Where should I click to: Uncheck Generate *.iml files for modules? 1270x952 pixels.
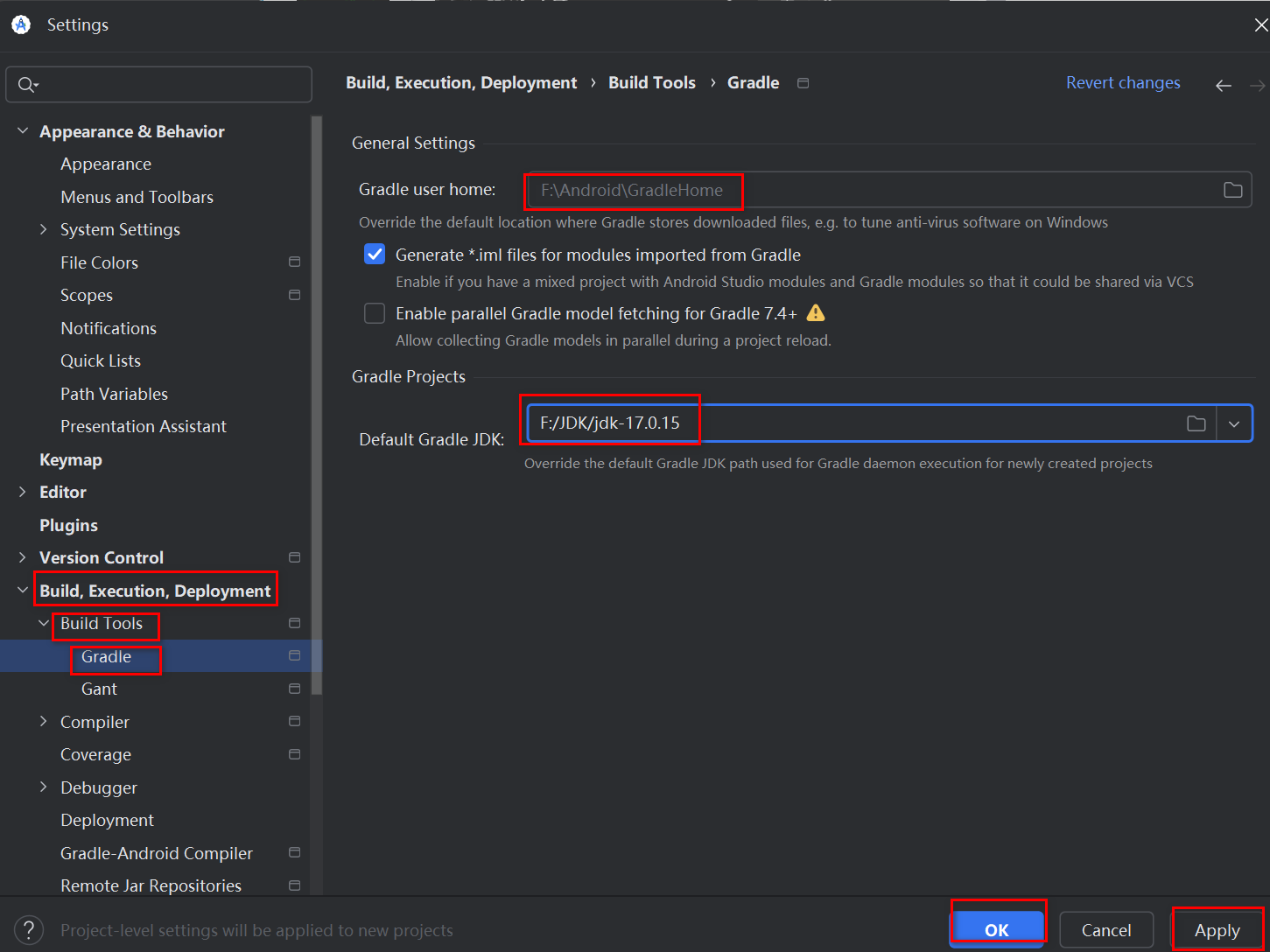pos(375,255)
